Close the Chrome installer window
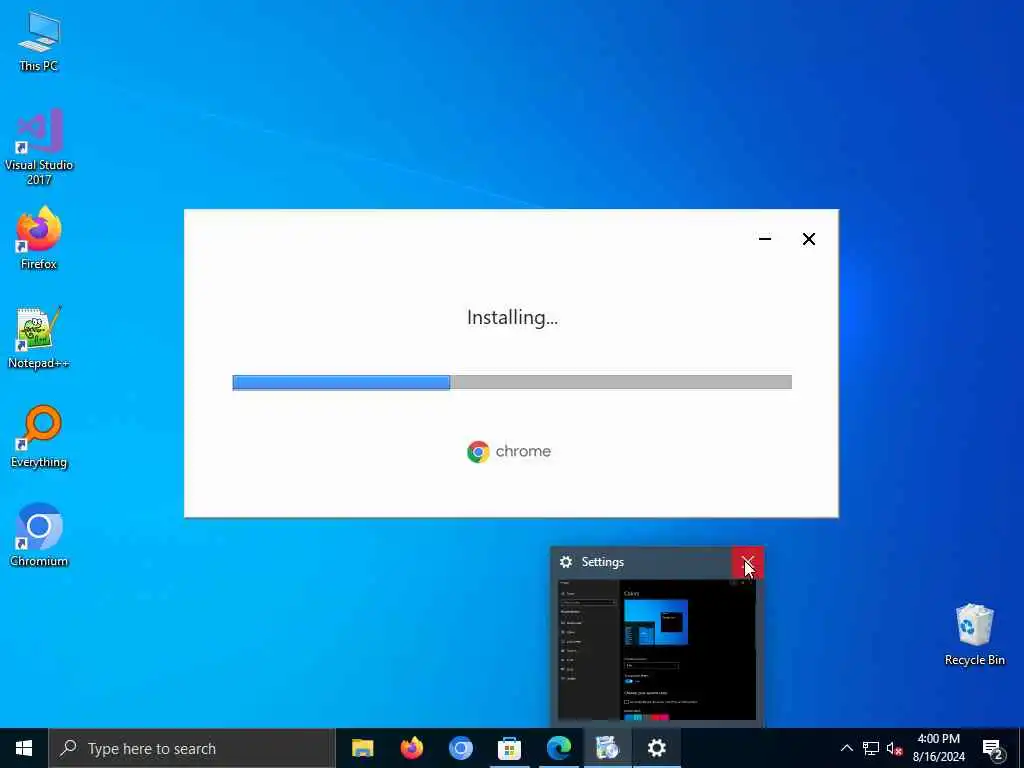The image size is (1024, 768). click(x=808, y=239)
